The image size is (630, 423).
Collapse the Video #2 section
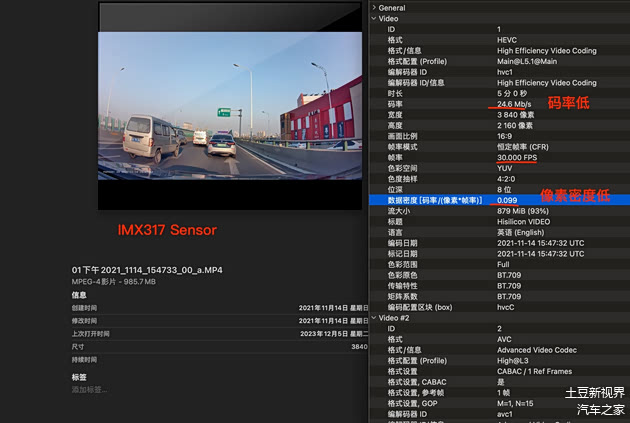(374, 317)
